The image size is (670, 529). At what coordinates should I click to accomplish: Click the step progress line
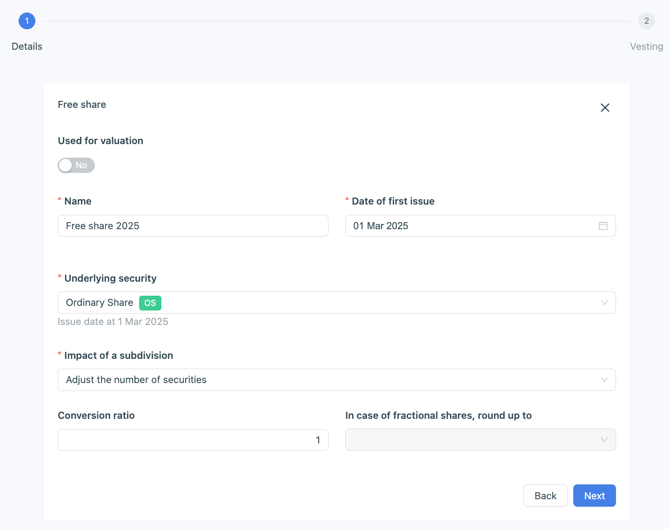coord(336,21)
